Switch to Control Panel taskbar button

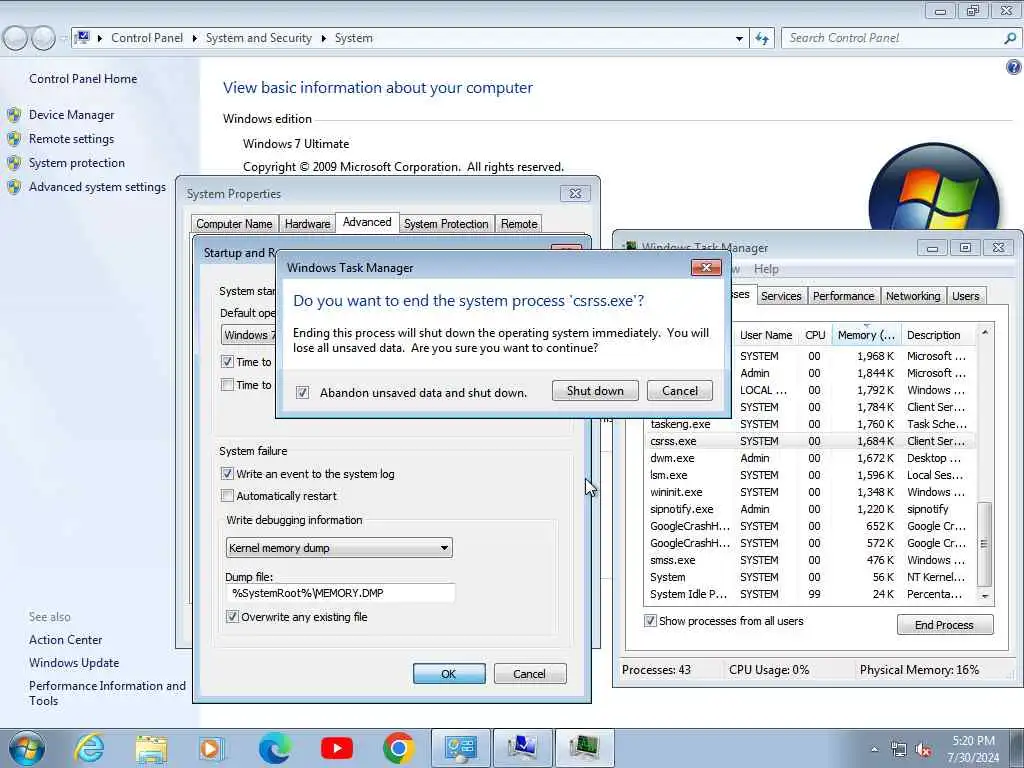point(460,748)
